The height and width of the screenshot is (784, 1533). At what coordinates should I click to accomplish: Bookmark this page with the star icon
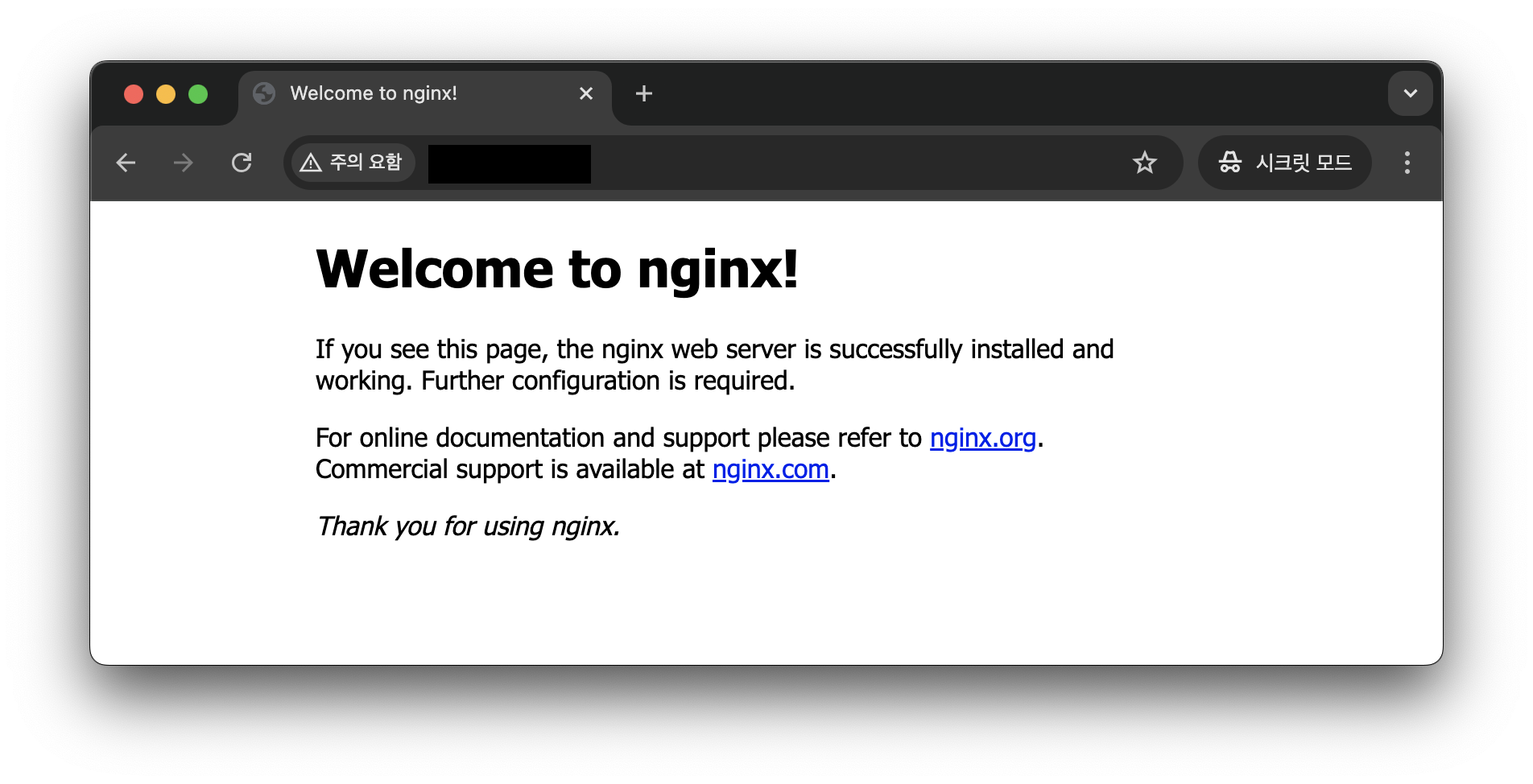pos(1144,163)
